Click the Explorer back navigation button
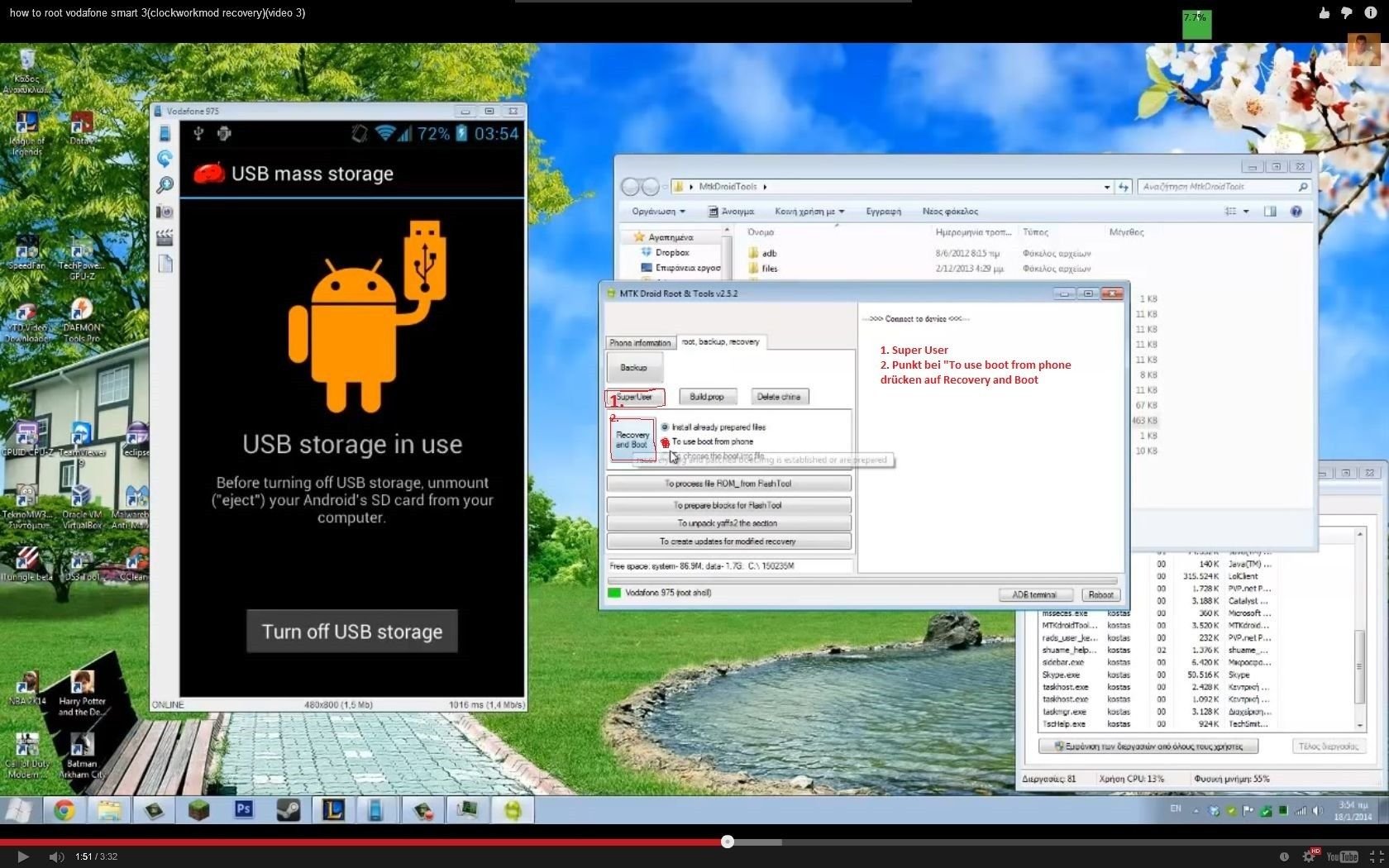The image size is (1389, 868). pos(632,187)
